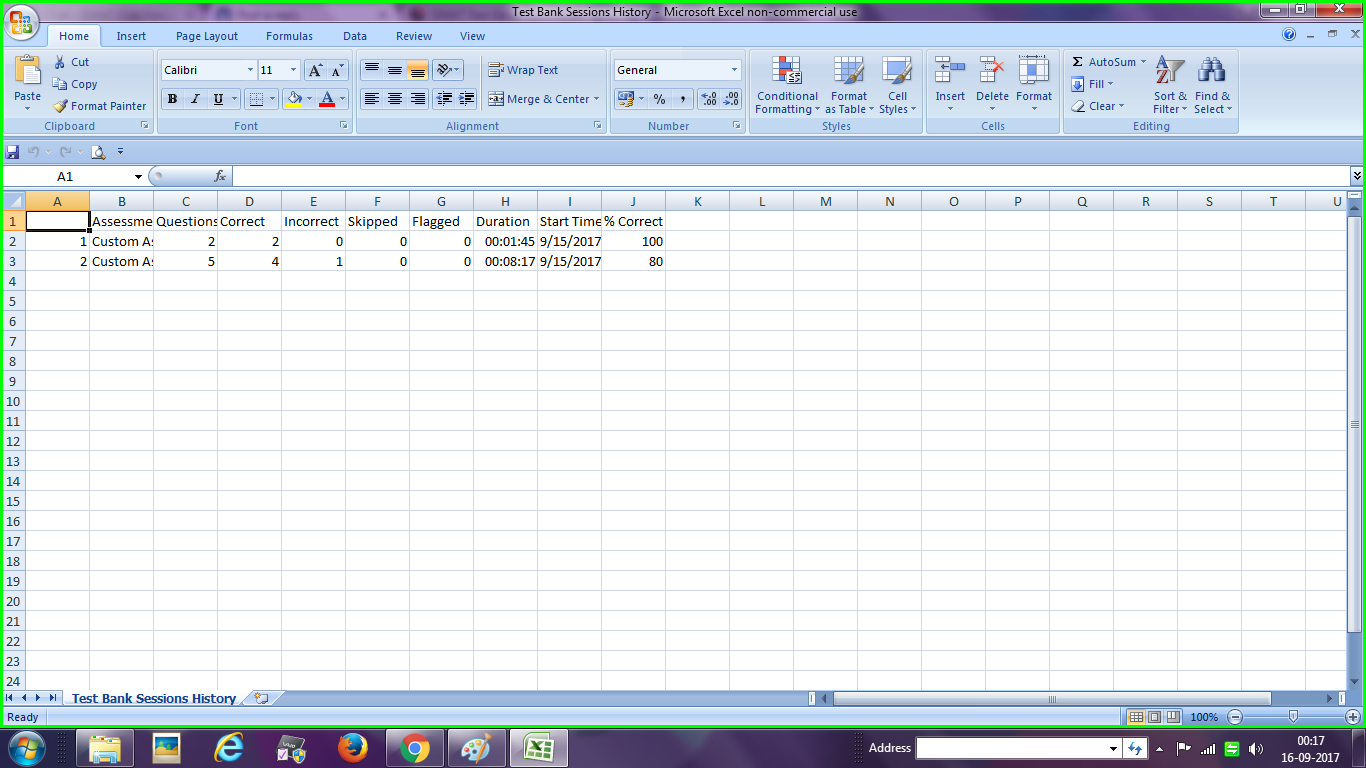Switch to Page Break Preview in status bar

tap(1173, 717)
